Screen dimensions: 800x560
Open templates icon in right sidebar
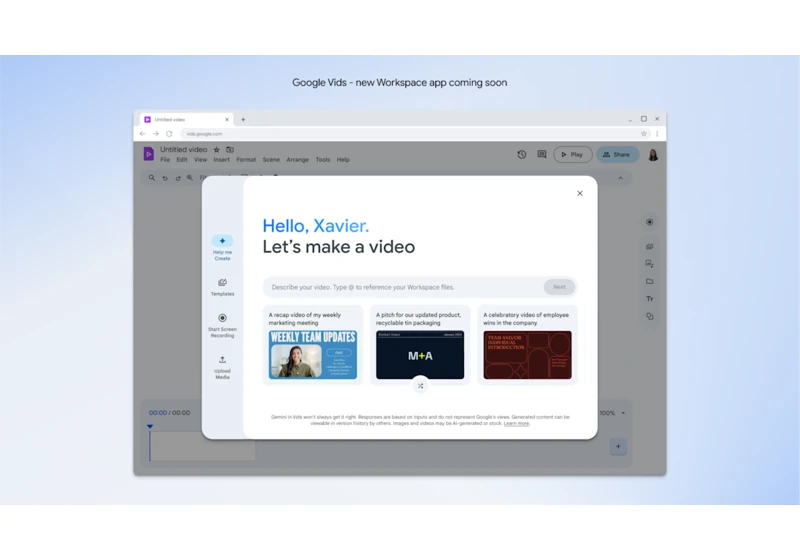(x=649, y=246)
